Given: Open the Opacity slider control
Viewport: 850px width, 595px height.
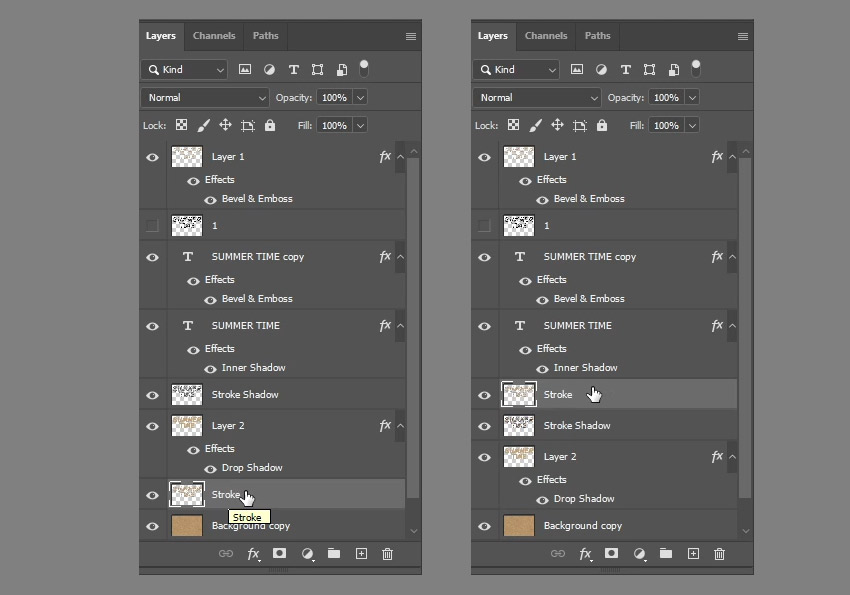Looking at the screenshot, I should (359, 97).
